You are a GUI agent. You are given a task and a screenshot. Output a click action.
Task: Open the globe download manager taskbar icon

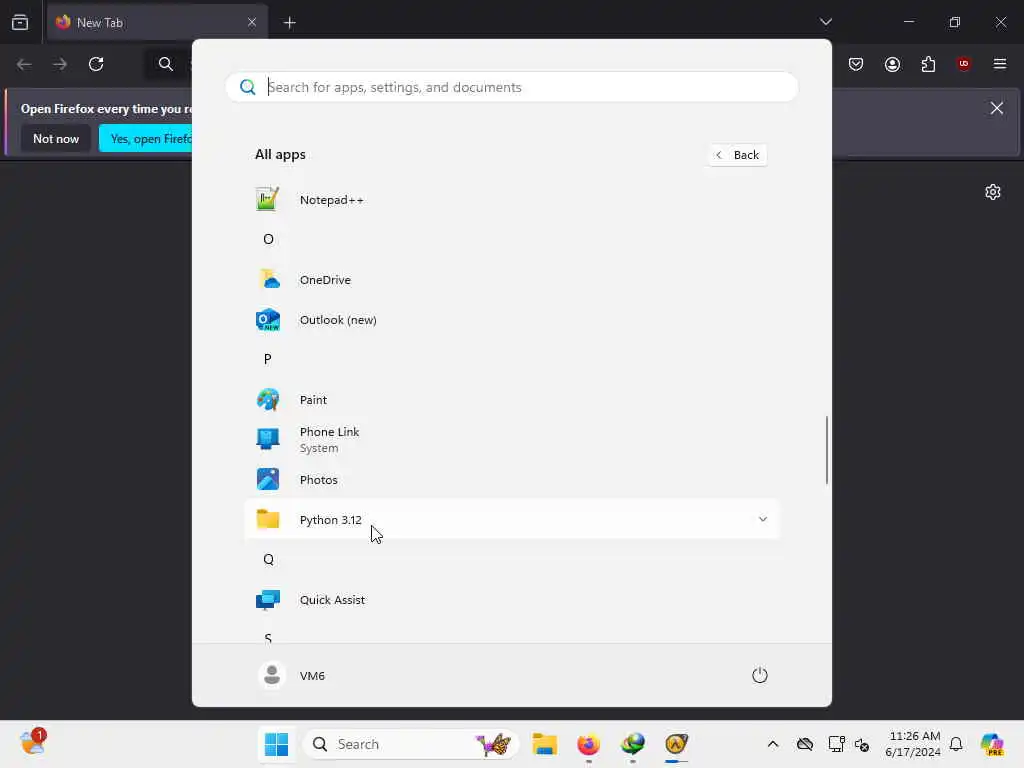click(x=632, y=744)
